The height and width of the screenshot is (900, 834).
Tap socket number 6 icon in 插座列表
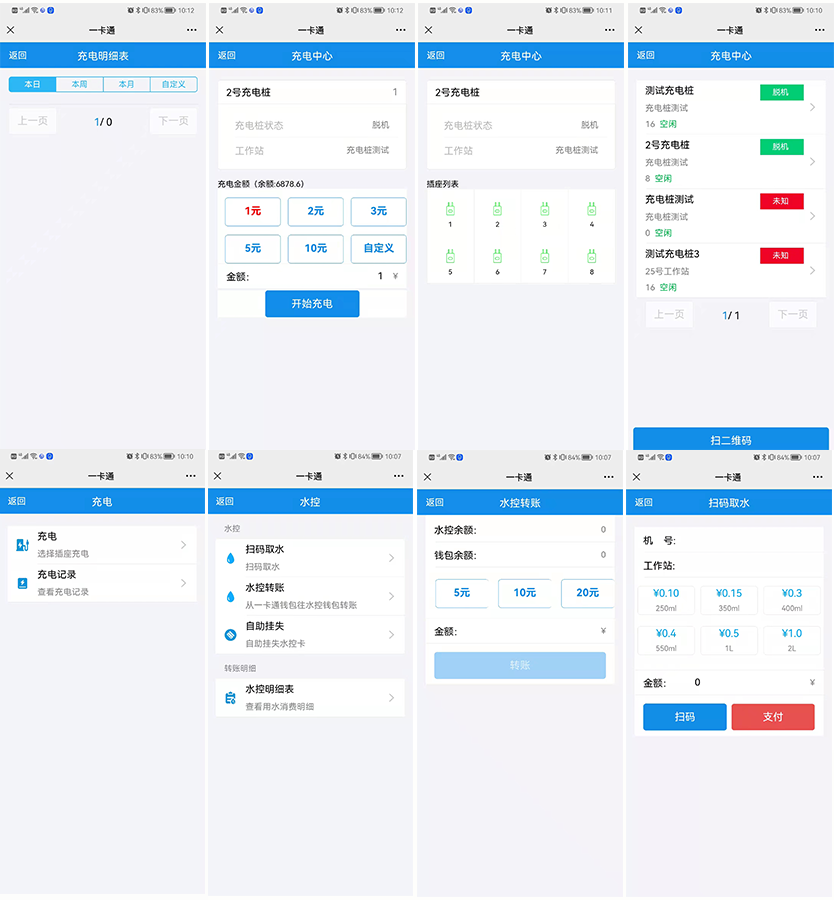tap(497, 258)
